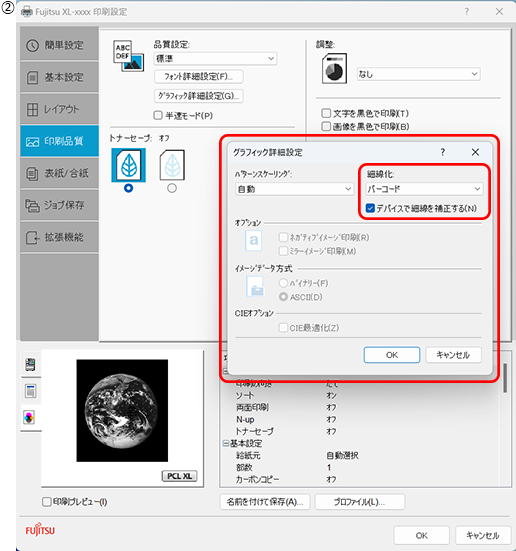Click the 印刷品質 picture icon
This screenshot has height=551, width=516.
32,142
